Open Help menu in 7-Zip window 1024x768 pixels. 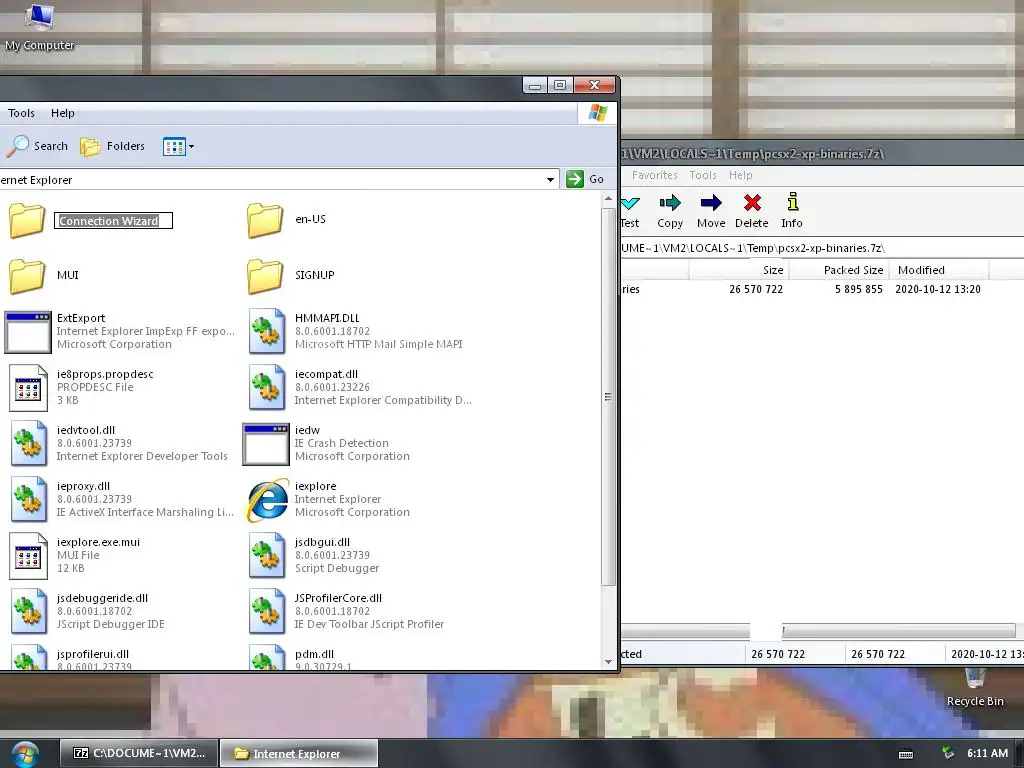(741, 175)
